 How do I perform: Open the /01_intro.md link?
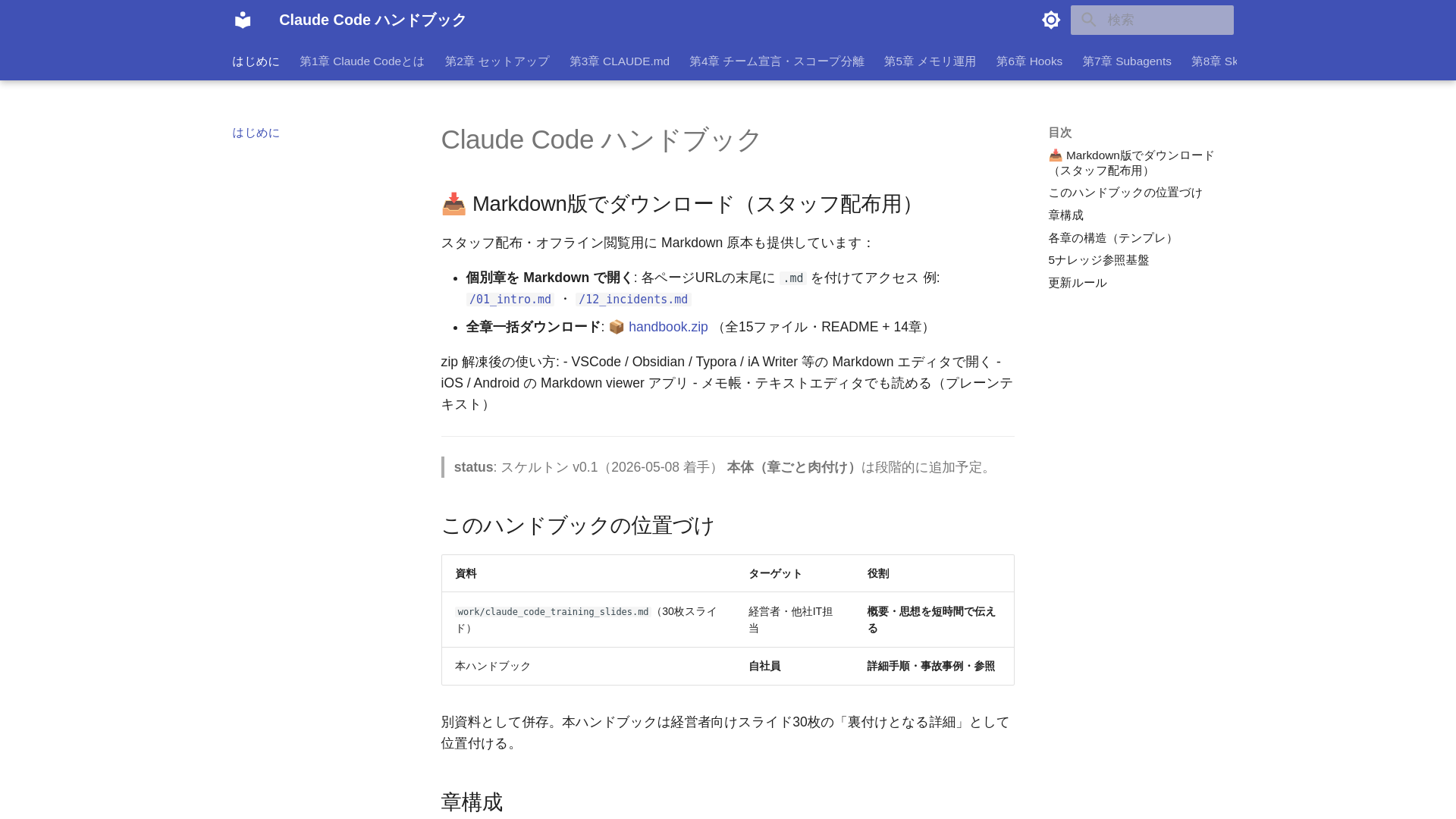[510, 300]
